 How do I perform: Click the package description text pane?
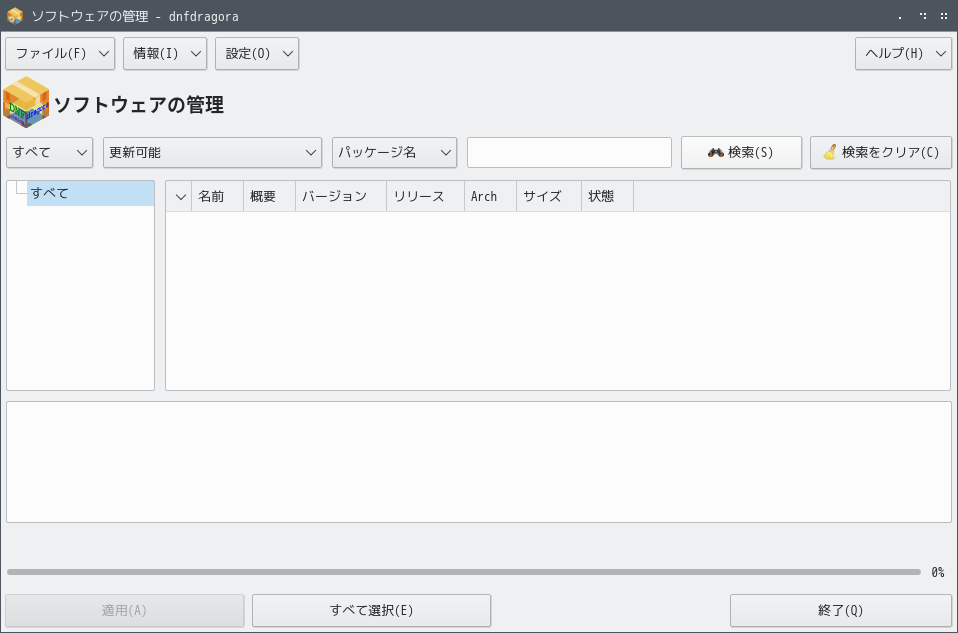coord(479,462)
